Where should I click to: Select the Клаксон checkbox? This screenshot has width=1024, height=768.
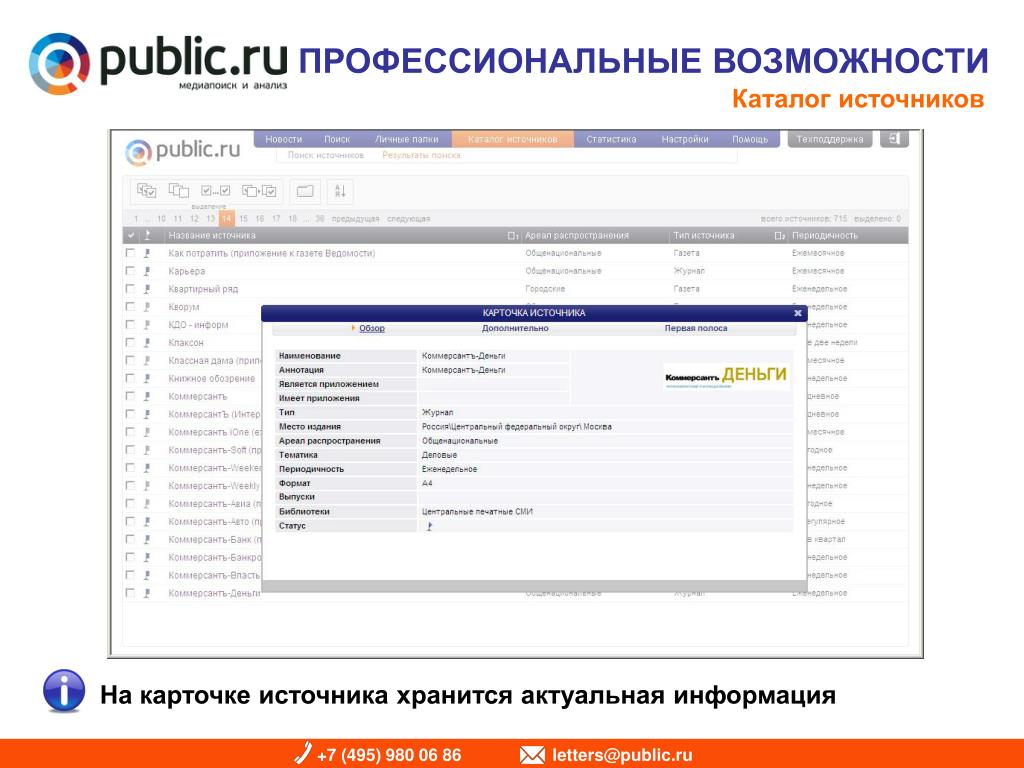coord(131,342)
